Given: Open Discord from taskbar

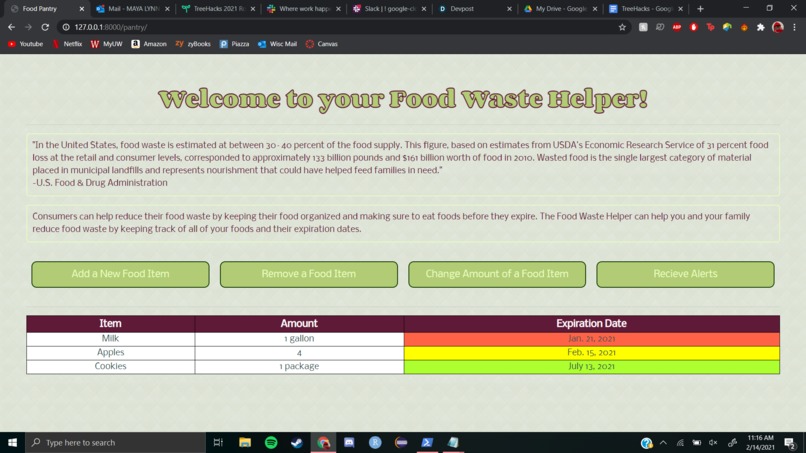Looking at the screenshot, I should [x=349, y=442].
